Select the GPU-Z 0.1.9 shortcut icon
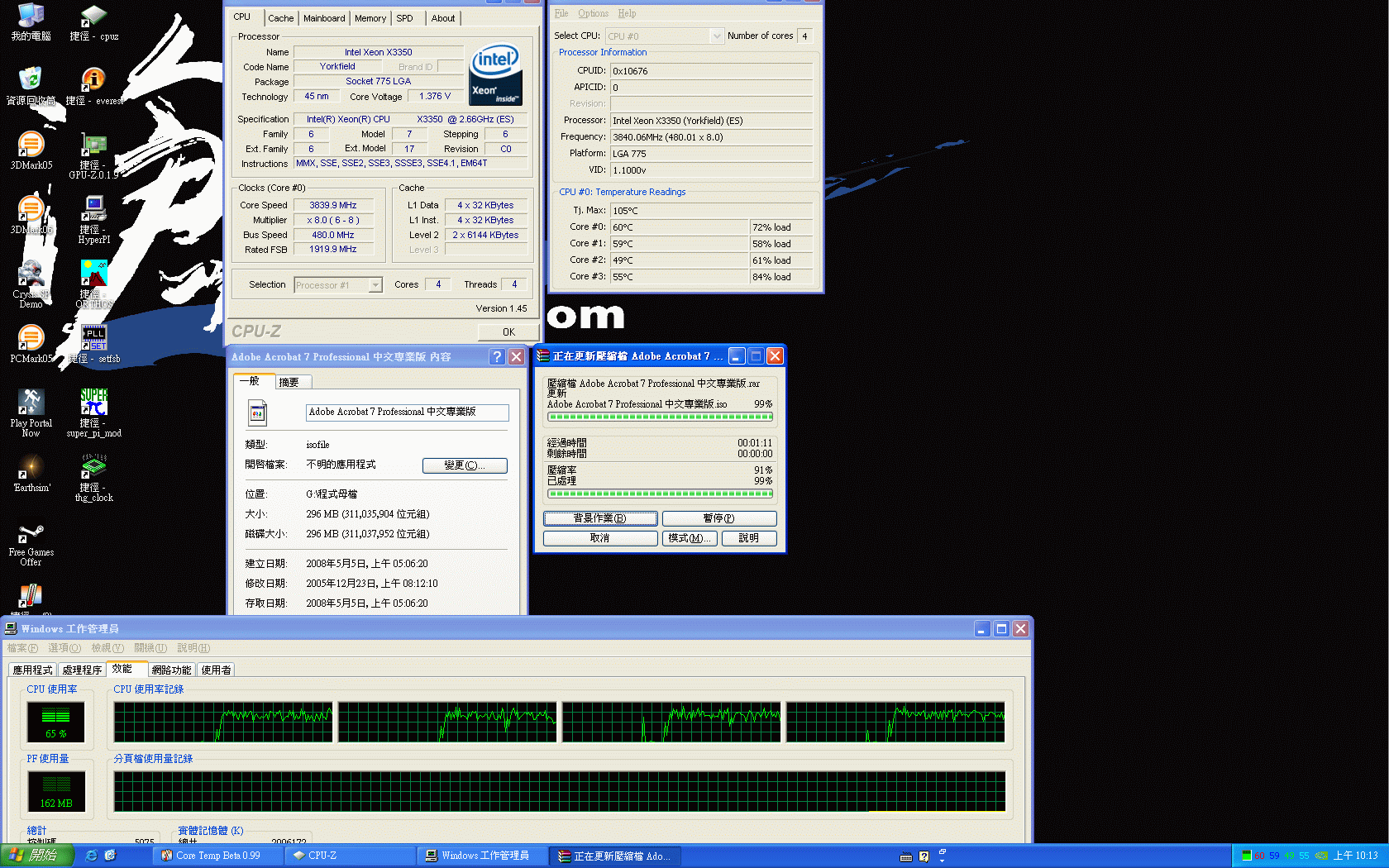This screenshot has width=1389, height=868. click(93, 155)
